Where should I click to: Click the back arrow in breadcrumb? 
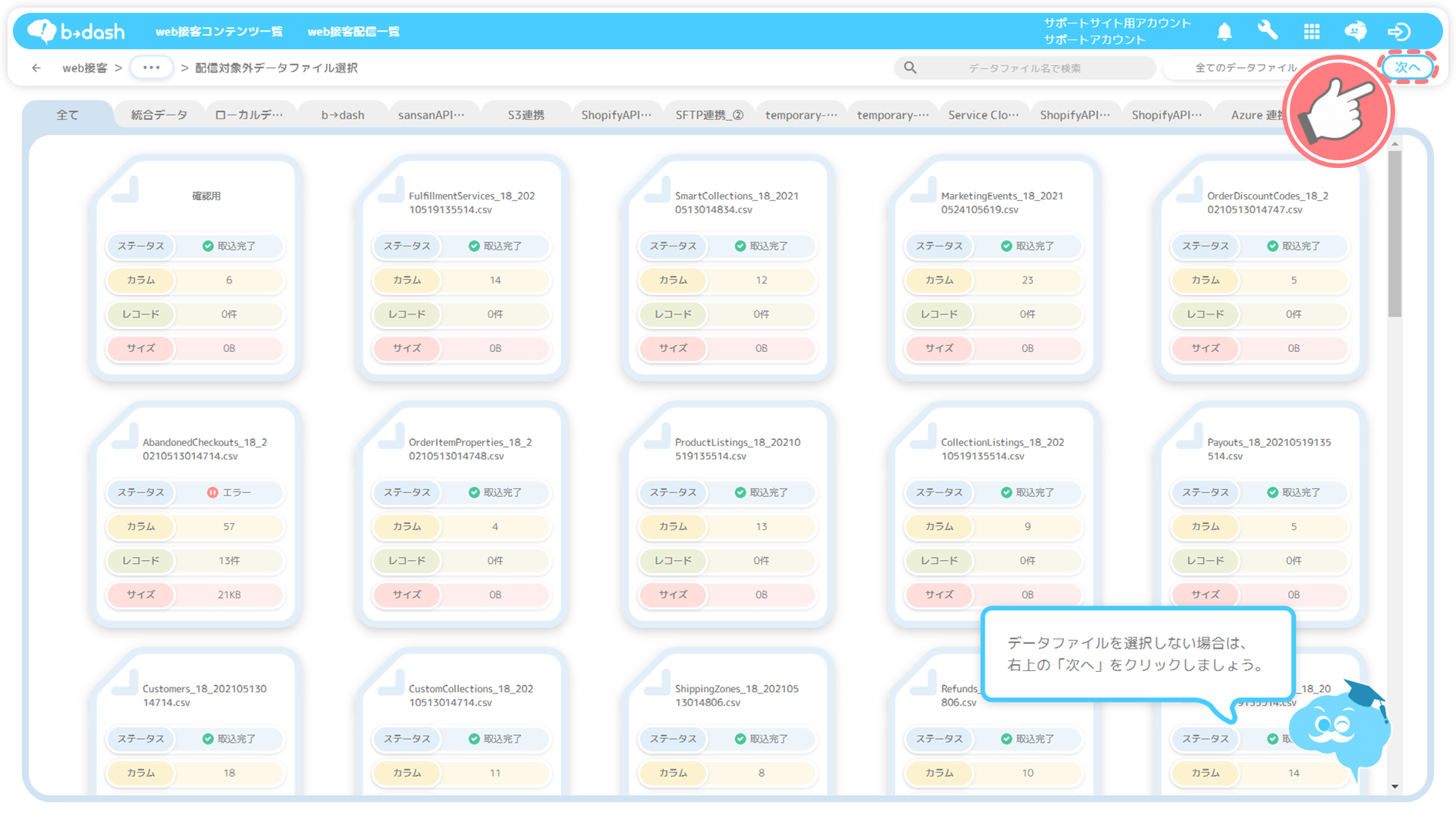pos(36,68)
